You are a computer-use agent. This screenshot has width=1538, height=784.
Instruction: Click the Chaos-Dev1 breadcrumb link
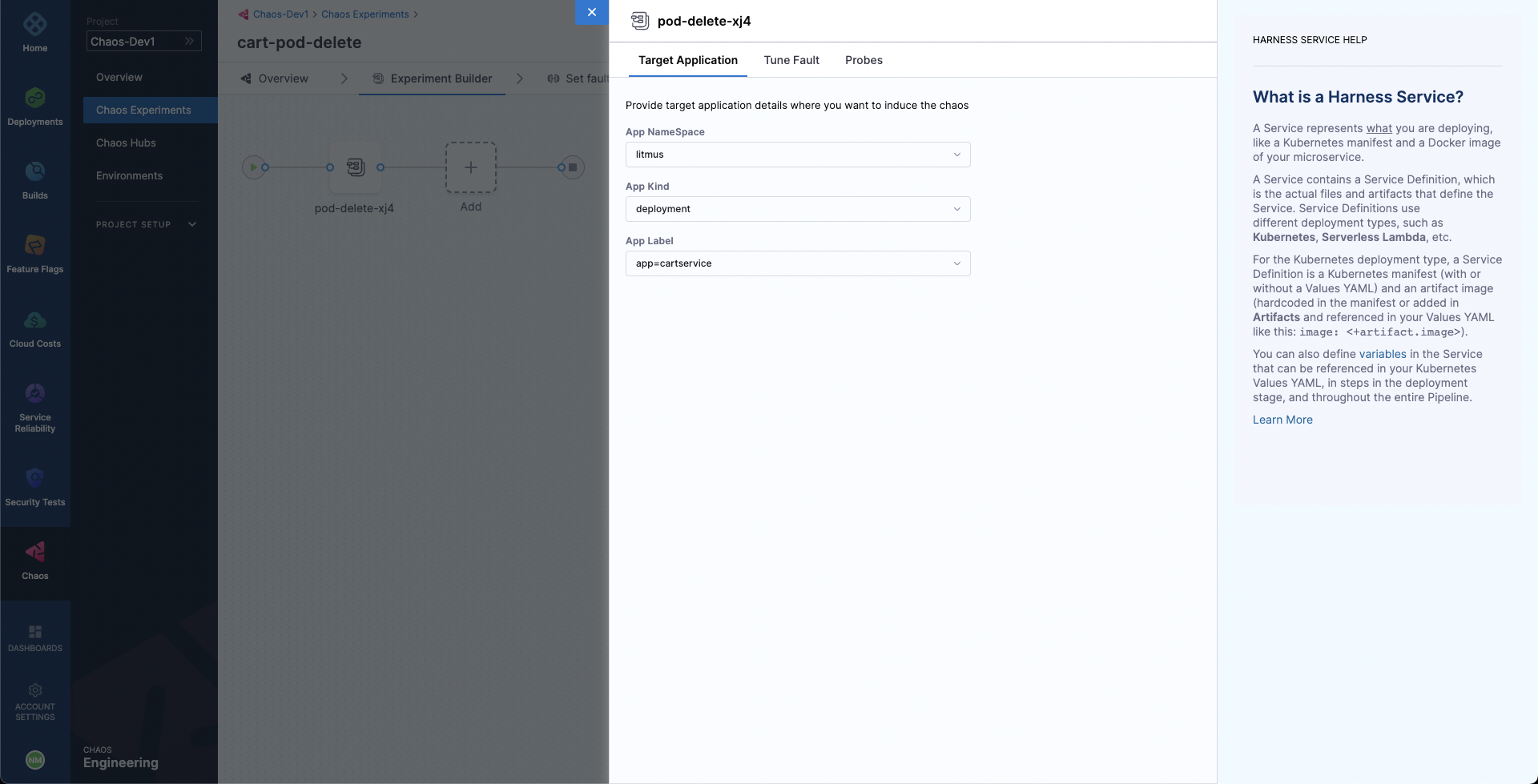click(280, 14)
